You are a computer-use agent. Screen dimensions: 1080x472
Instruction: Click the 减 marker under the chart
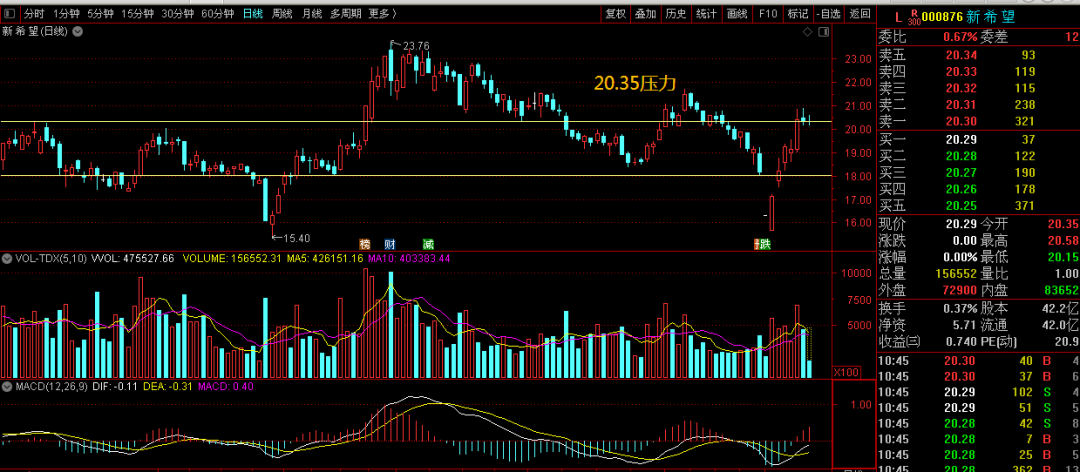[x=428, y=244]
